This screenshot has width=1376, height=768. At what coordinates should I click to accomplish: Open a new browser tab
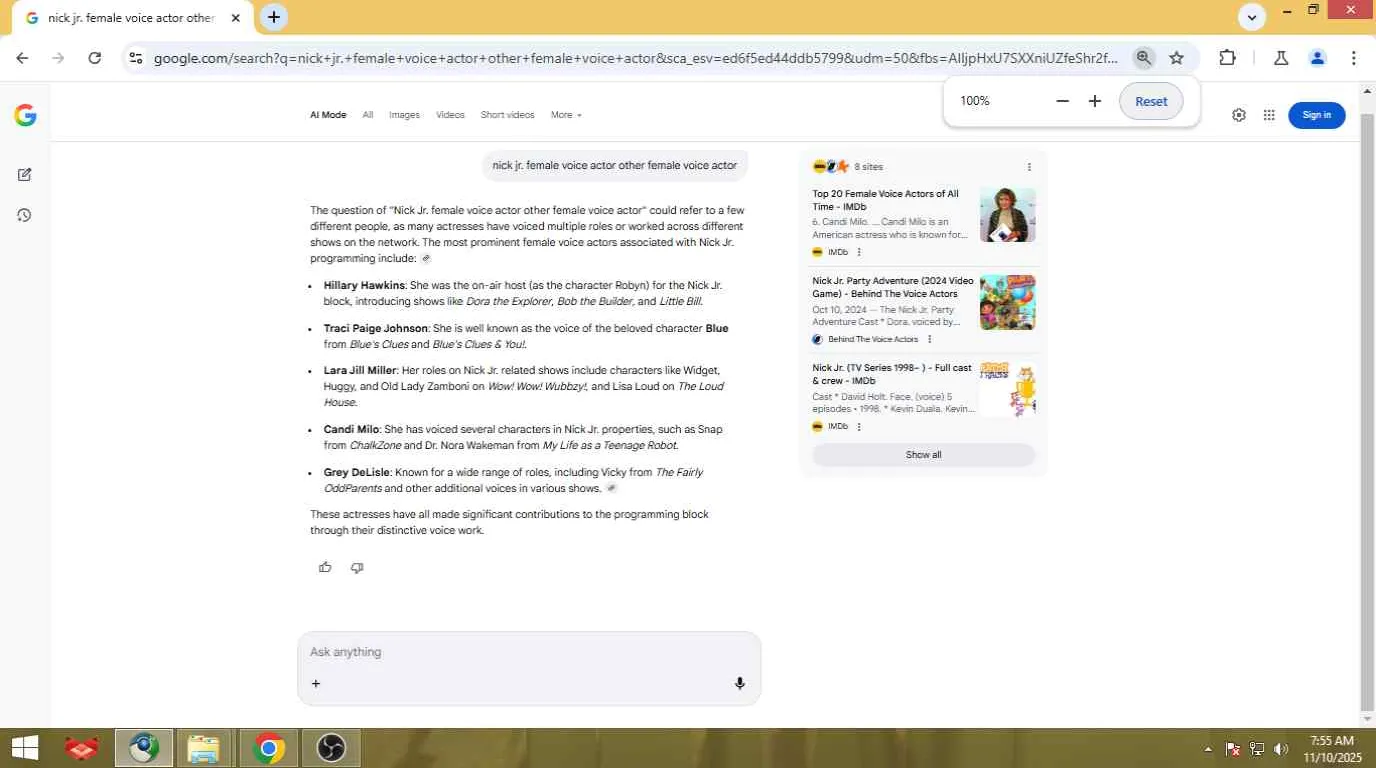pyautogui.click(x=273, y=17)
